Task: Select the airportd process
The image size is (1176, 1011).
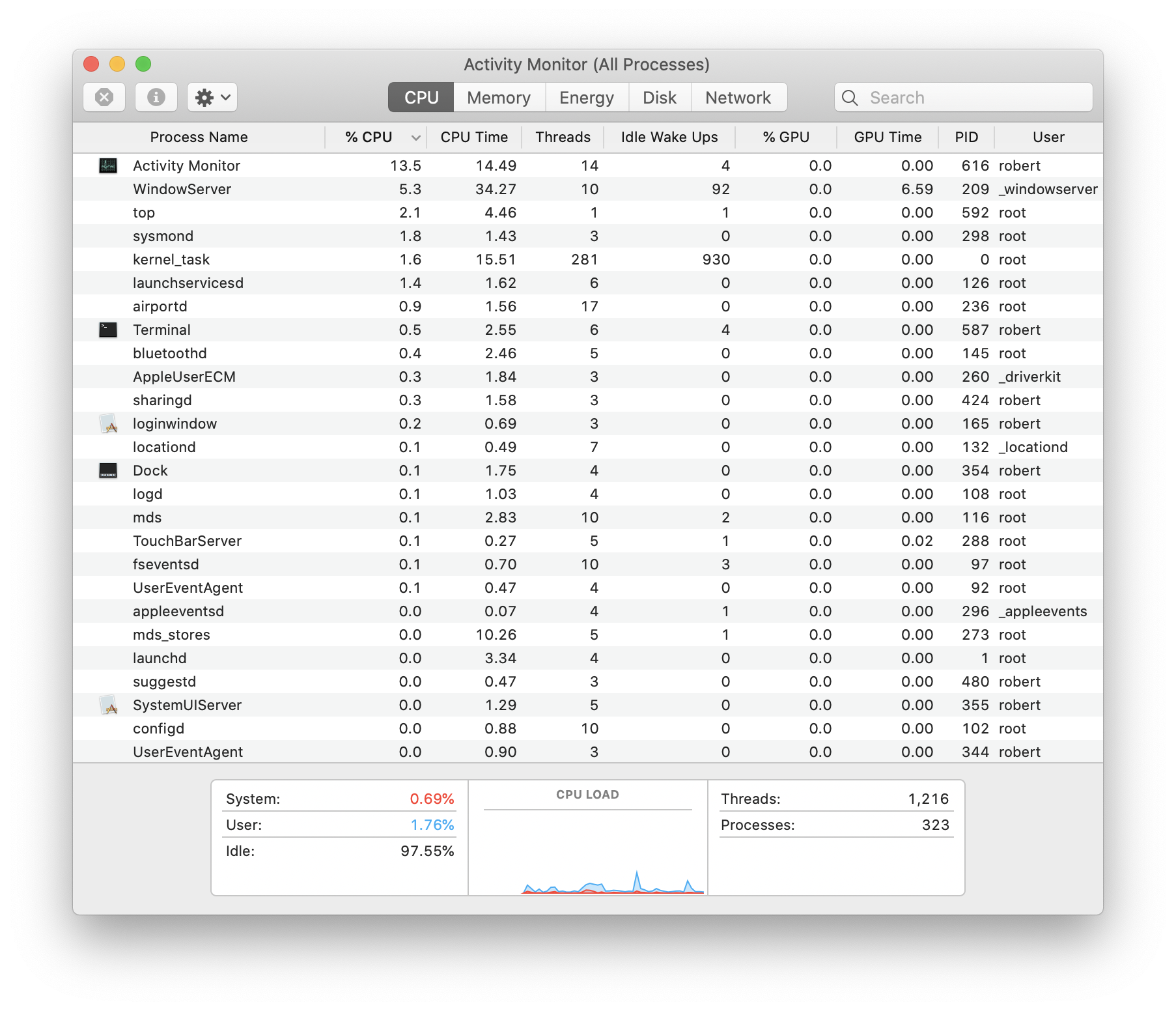Action: (x=588, y=306)
